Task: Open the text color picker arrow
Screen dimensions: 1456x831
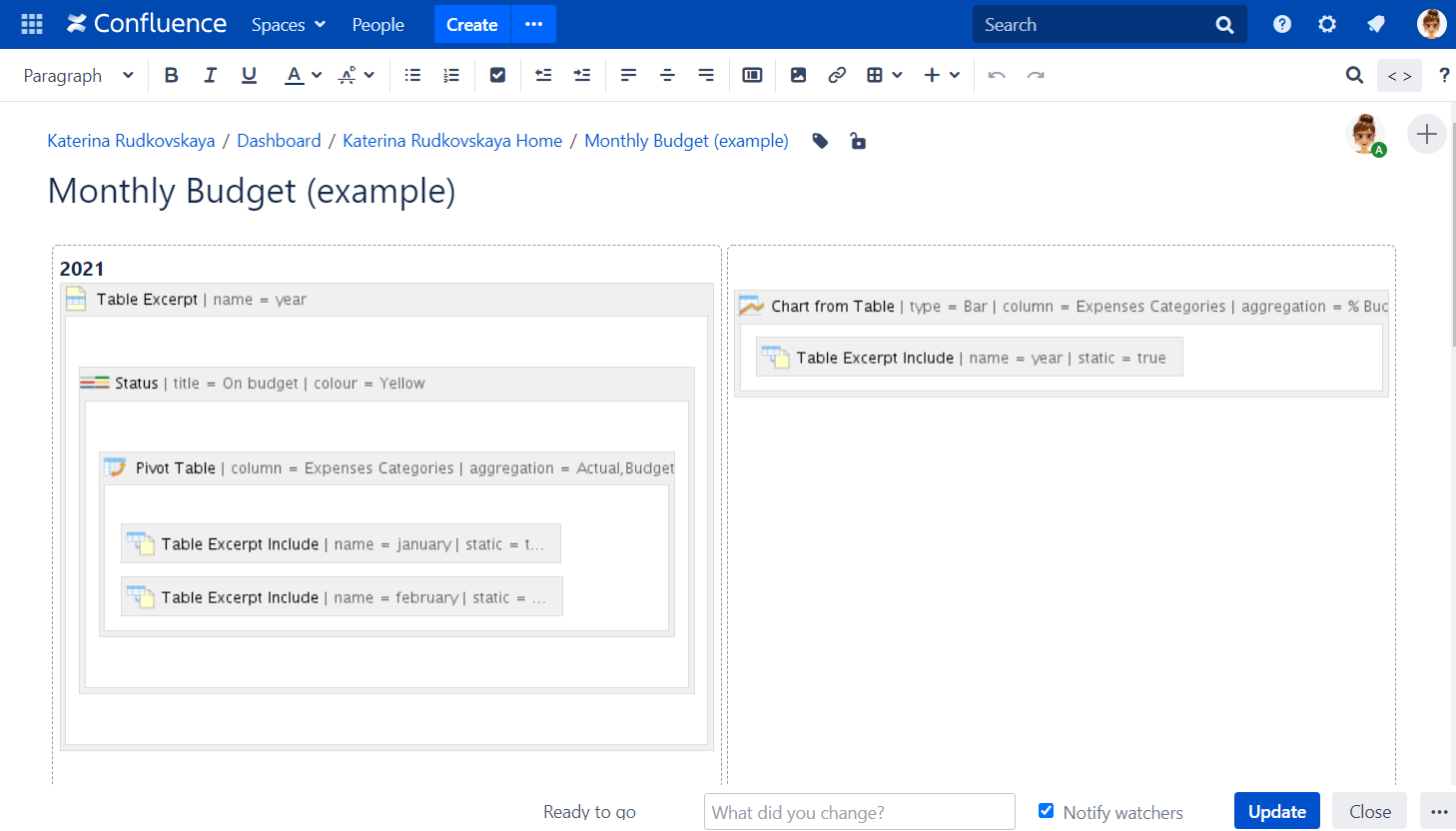Action: pyautogui.click(x=317, y=75)
